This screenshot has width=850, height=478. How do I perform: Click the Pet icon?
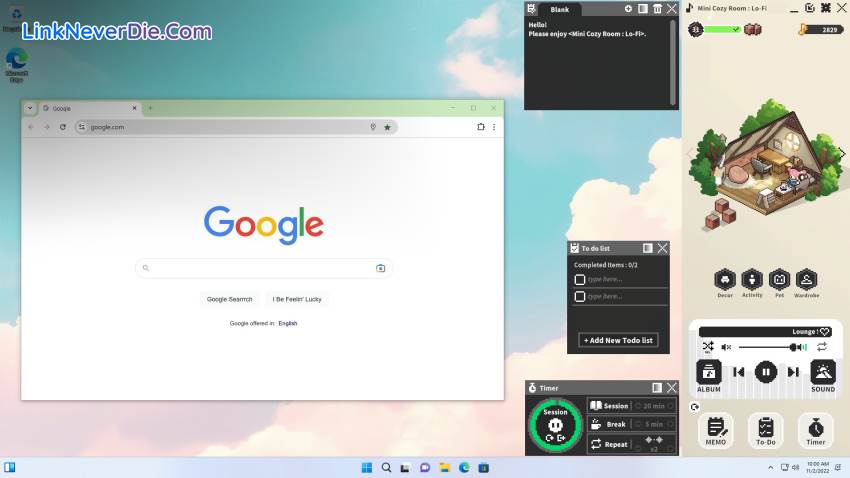click(x=779, y=280)
